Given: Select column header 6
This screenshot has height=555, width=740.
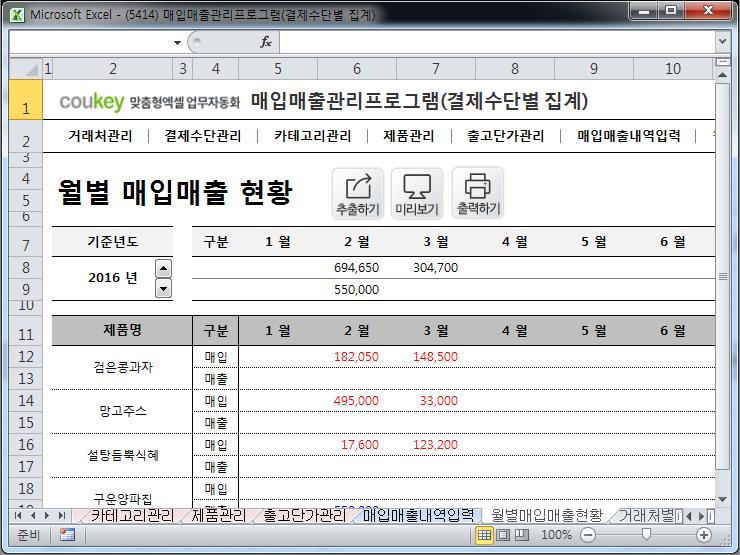Looking at the screenshot, I should pyautogui.click(x=357, y=69).
